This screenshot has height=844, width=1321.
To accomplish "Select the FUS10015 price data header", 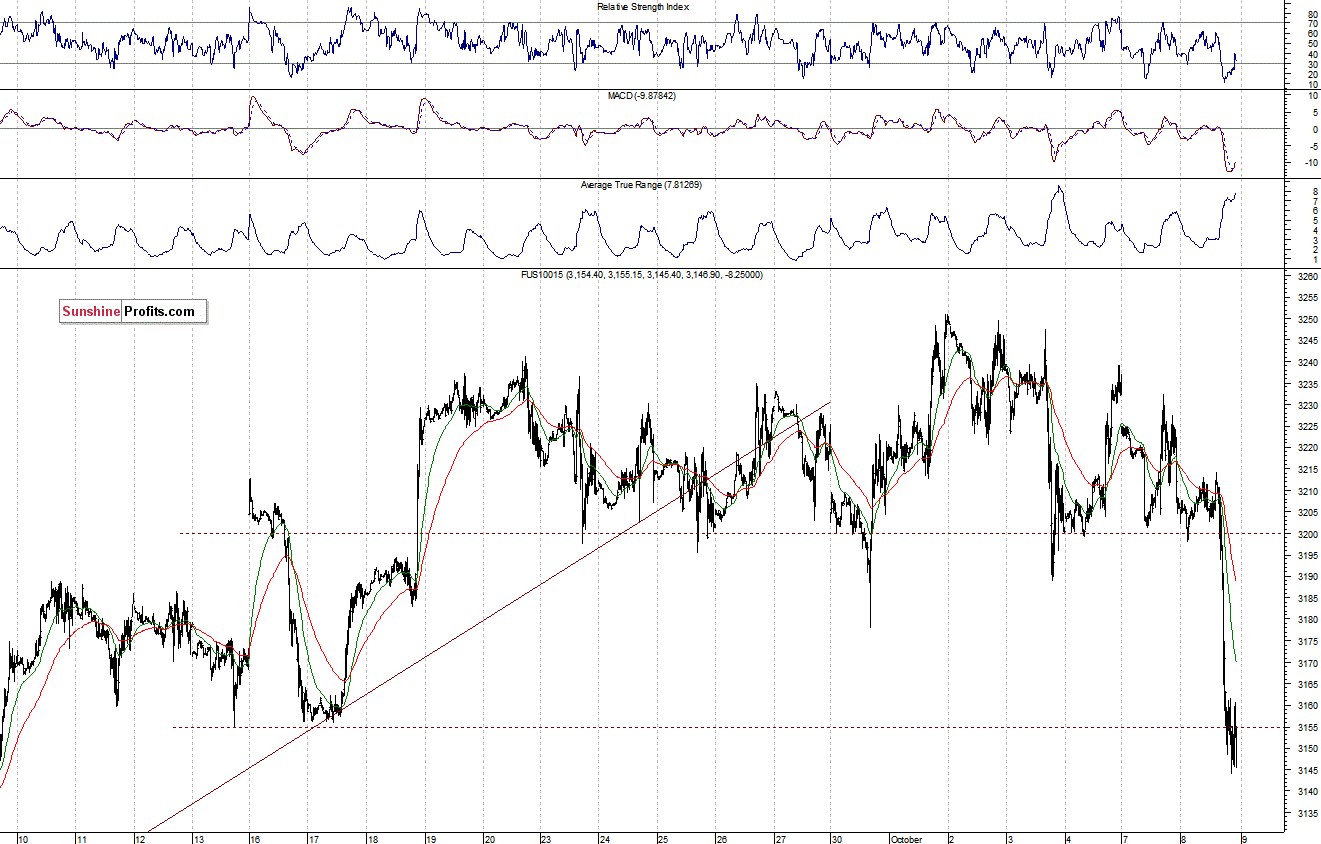I will click(x=643, y=274).
